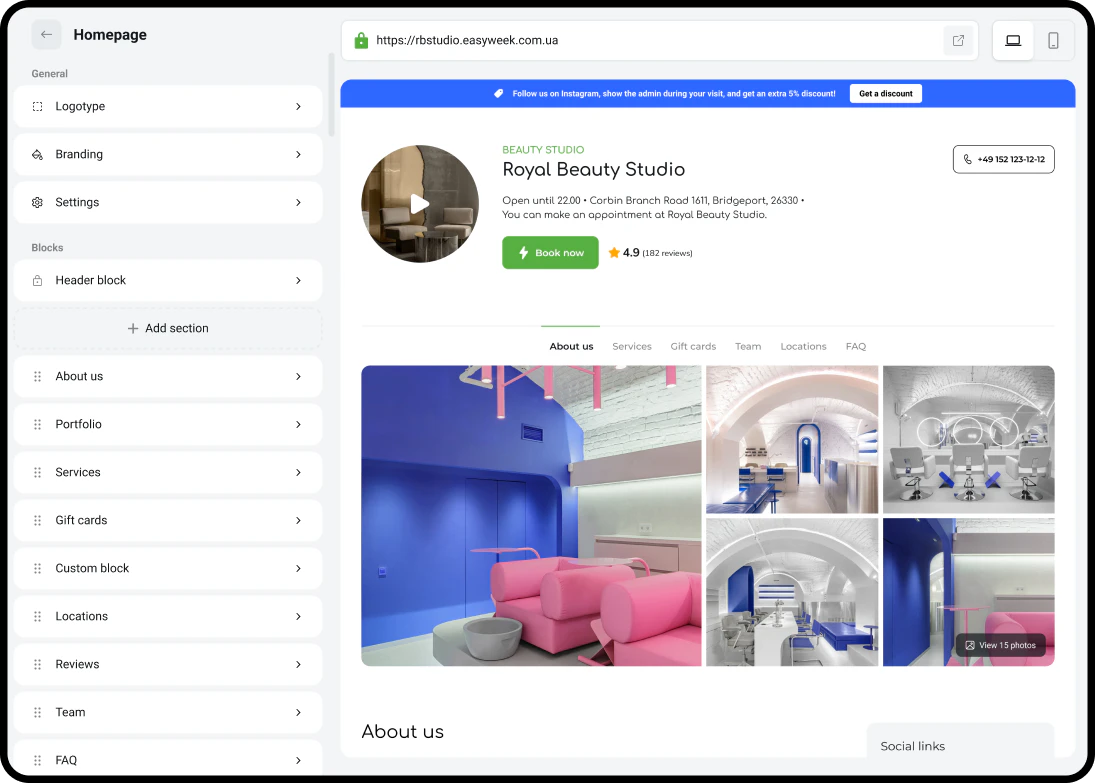Click the back arrow next to Homepage
Screen dimensions: 1095x783
click(46, 35)
